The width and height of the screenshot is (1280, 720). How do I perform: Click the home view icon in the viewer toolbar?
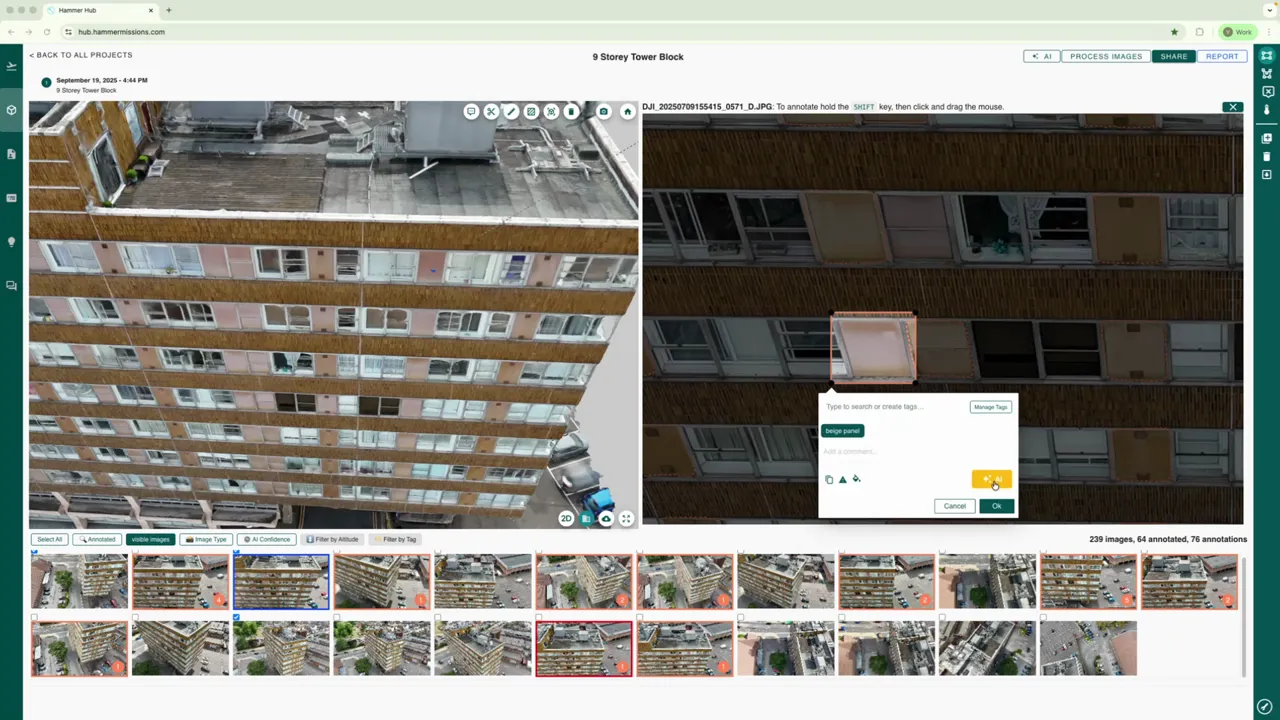click(x=627, y=111)
